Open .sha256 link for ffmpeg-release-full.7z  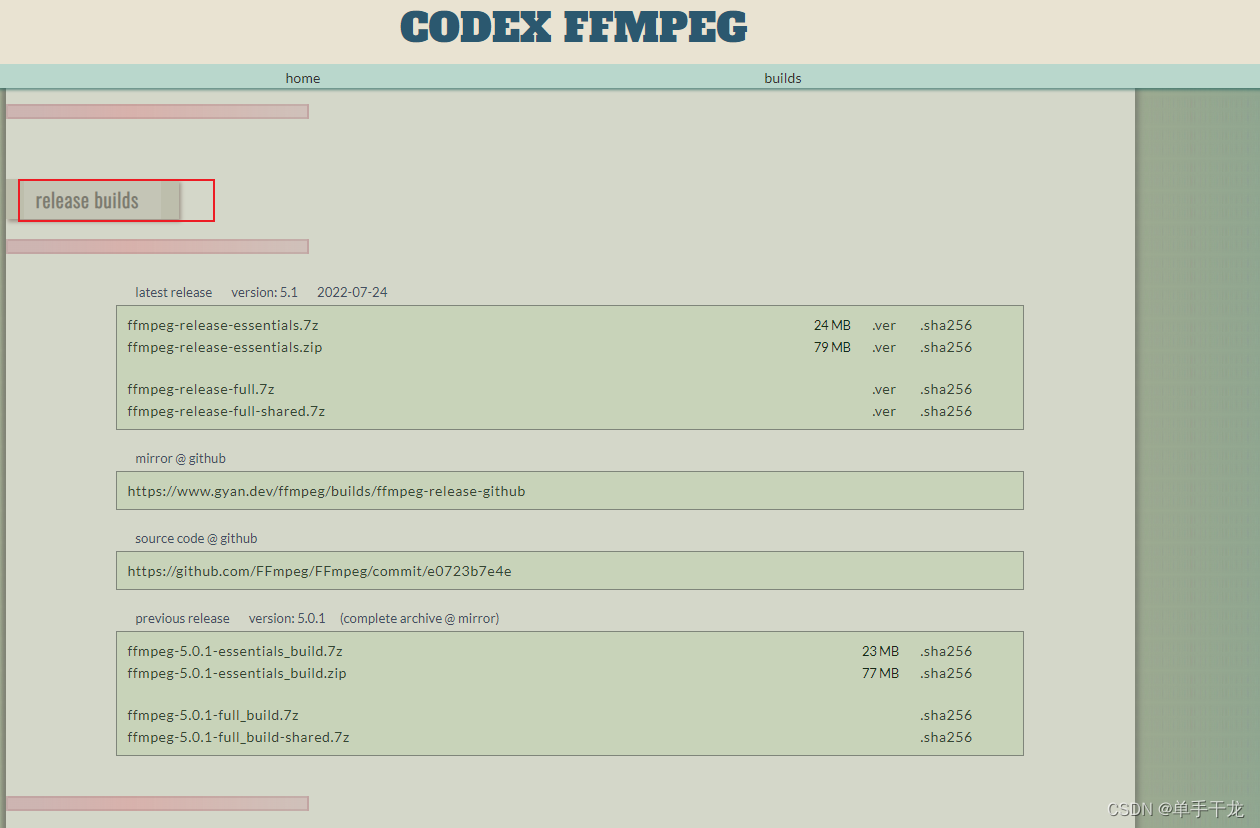[x=946, y=389]
